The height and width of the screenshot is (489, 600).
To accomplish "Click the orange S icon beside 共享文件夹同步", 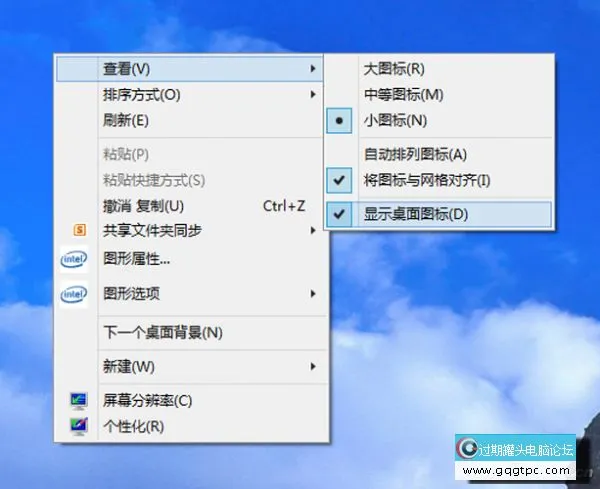I will tap(80, 230).
